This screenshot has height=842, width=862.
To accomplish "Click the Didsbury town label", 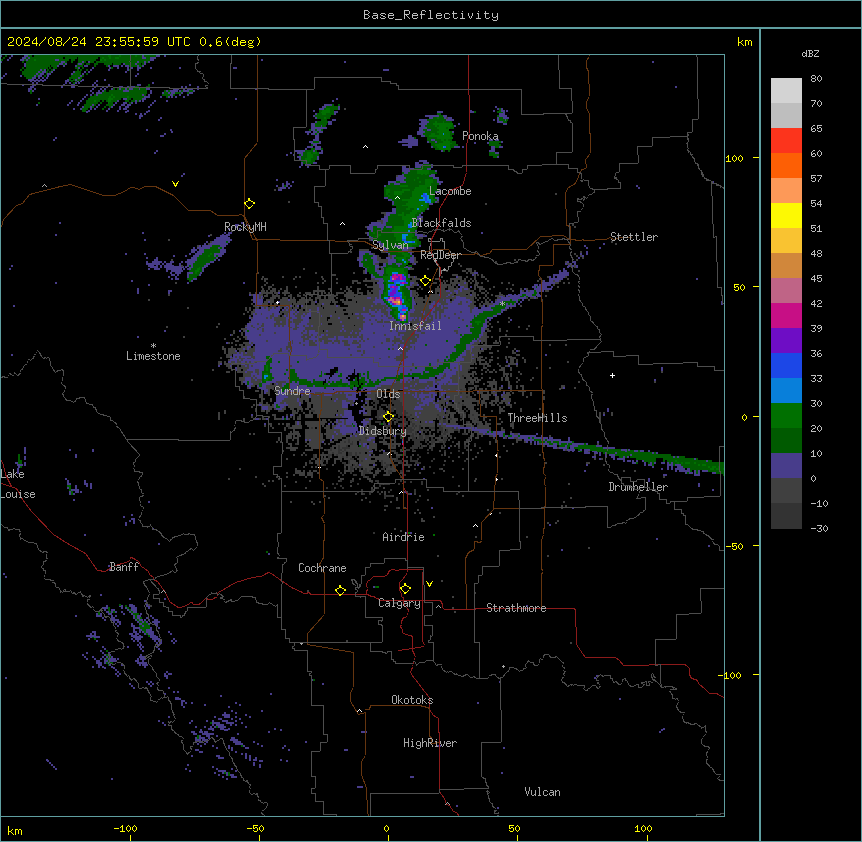I will click(383, 431).
